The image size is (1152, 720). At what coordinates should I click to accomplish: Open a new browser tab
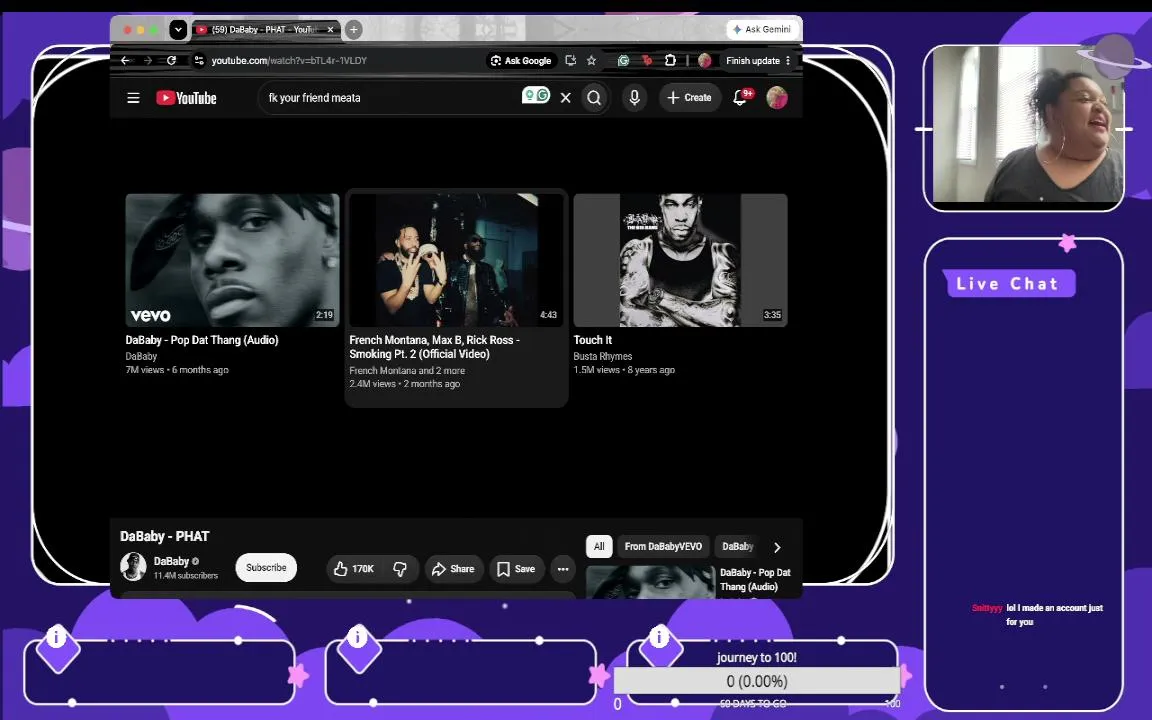coord(353,29)
